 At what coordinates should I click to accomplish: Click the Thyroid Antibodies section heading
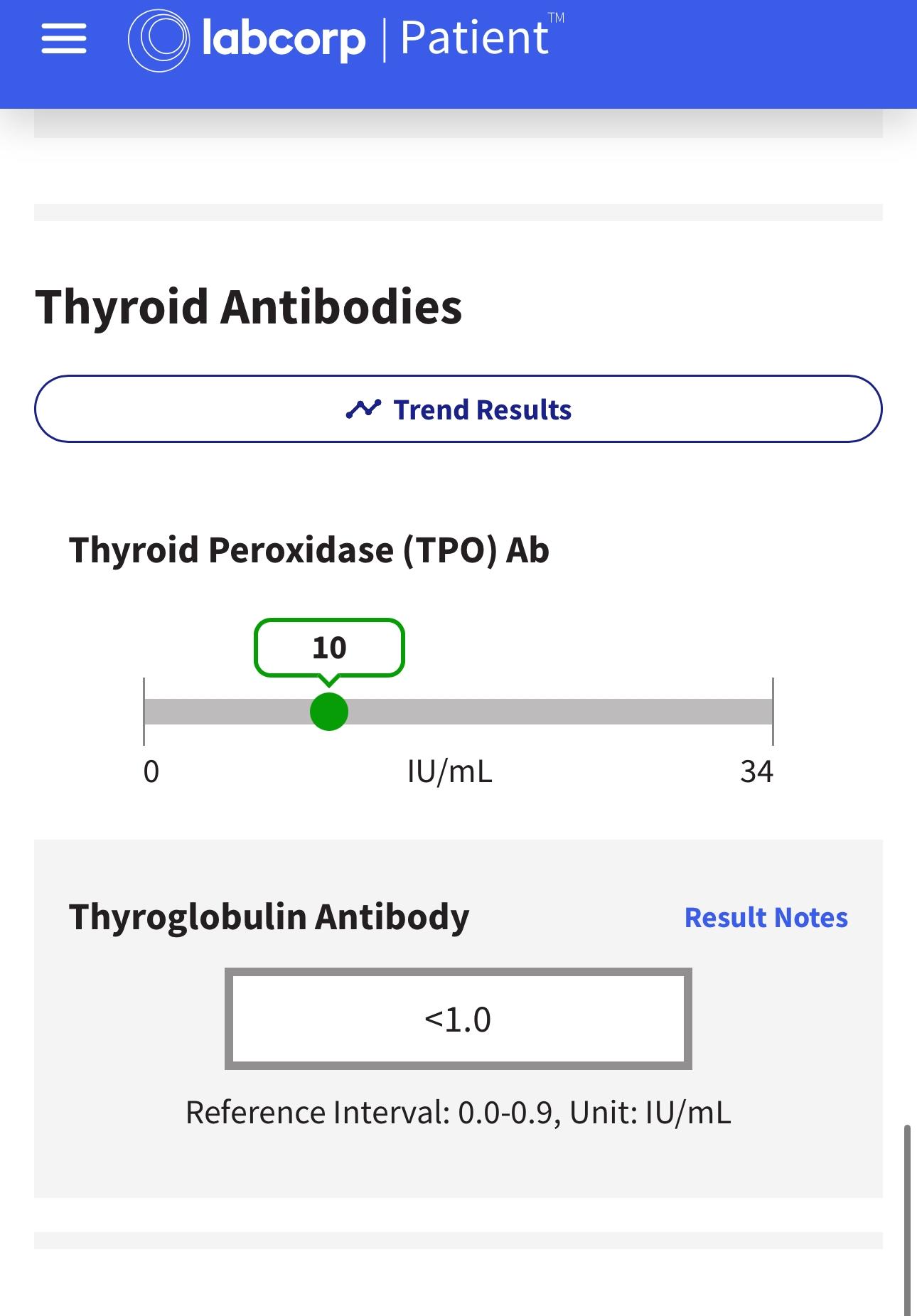(249, 307)
